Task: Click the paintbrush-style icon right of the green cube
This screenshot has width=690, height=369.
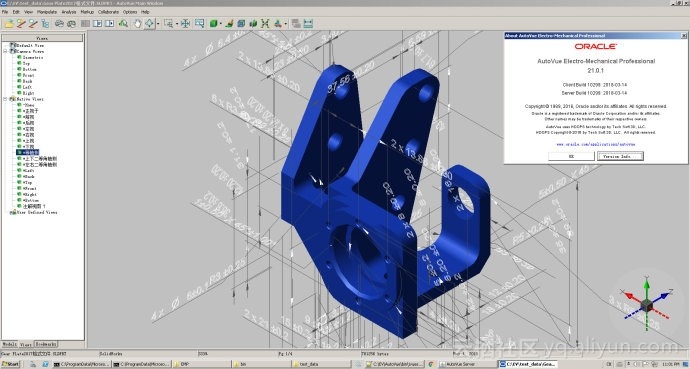Action: tap(229, 24)
